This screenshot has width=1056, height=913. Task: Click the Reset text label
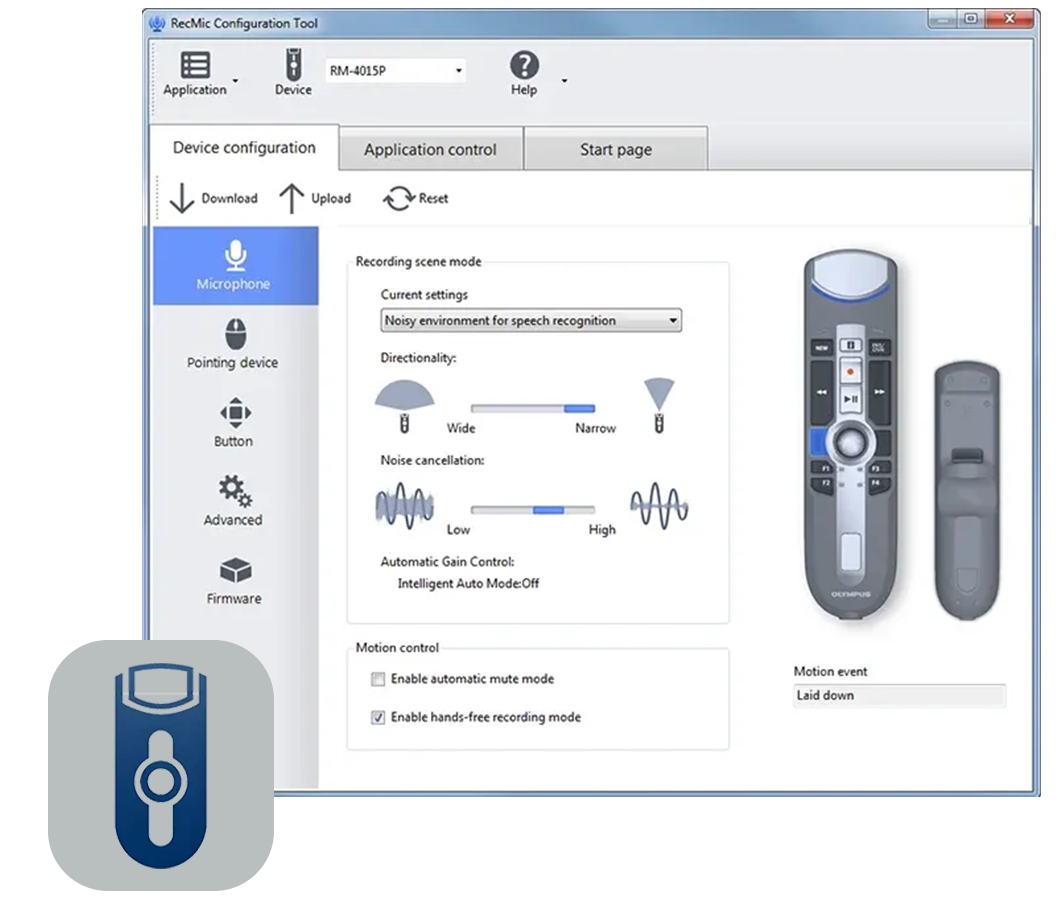(433, 199)
